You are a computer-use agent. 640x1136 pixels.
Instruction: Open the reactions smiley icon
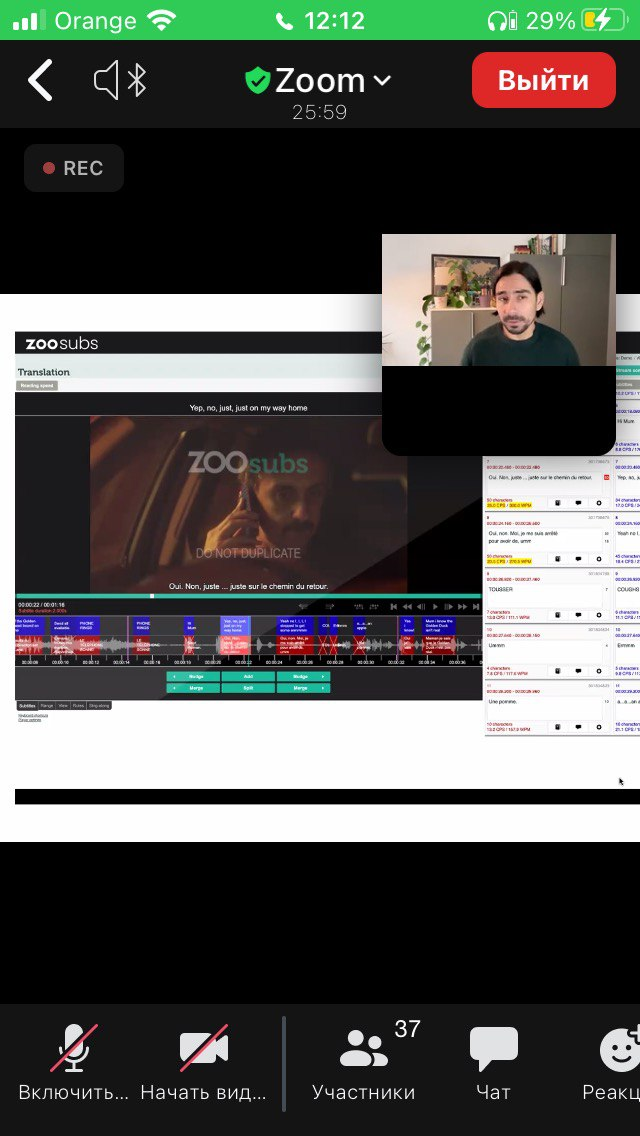click(620, 1062)
